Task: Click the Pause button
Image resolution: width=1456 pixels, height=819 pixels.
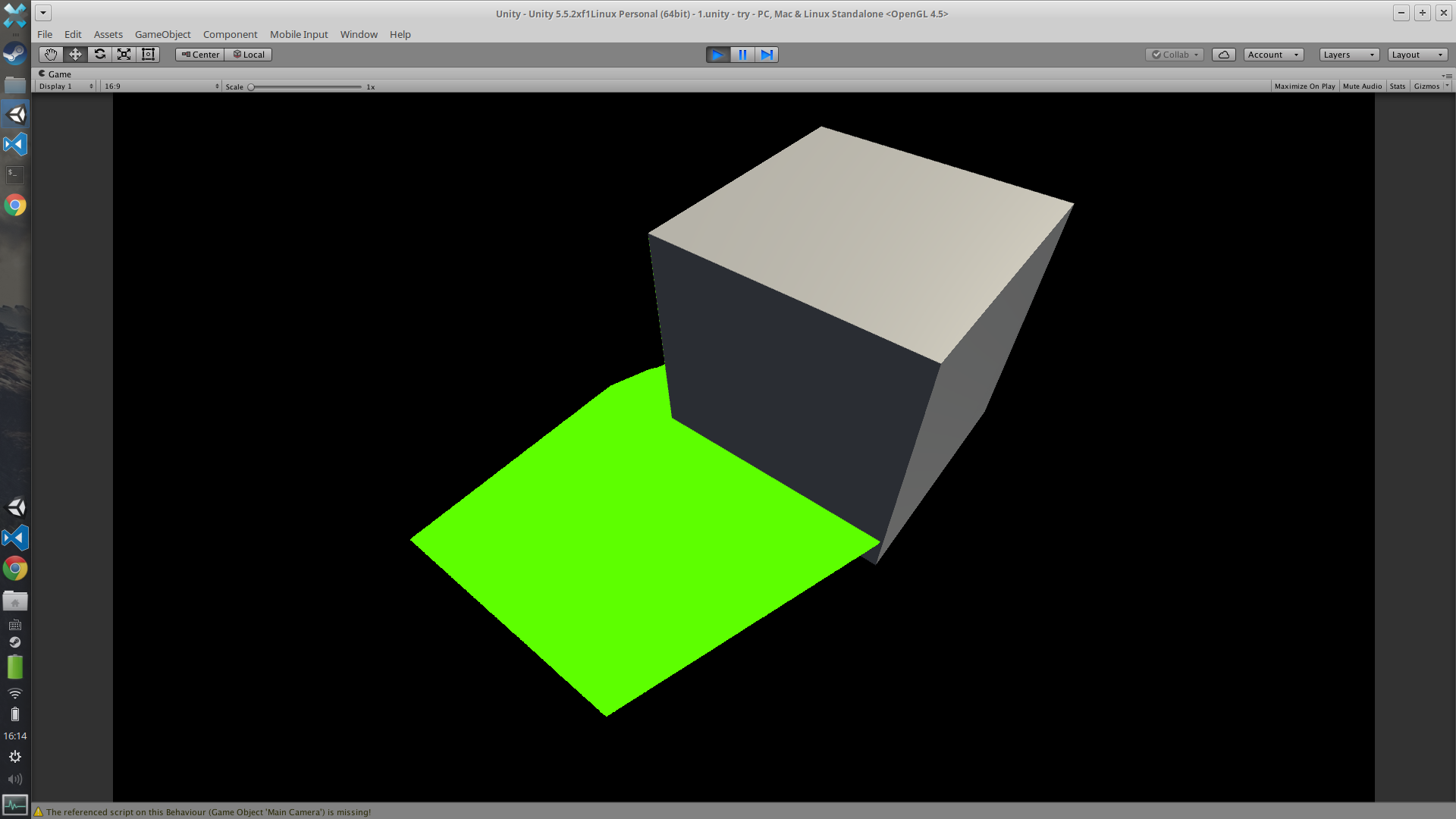Action: click(742, 55)
